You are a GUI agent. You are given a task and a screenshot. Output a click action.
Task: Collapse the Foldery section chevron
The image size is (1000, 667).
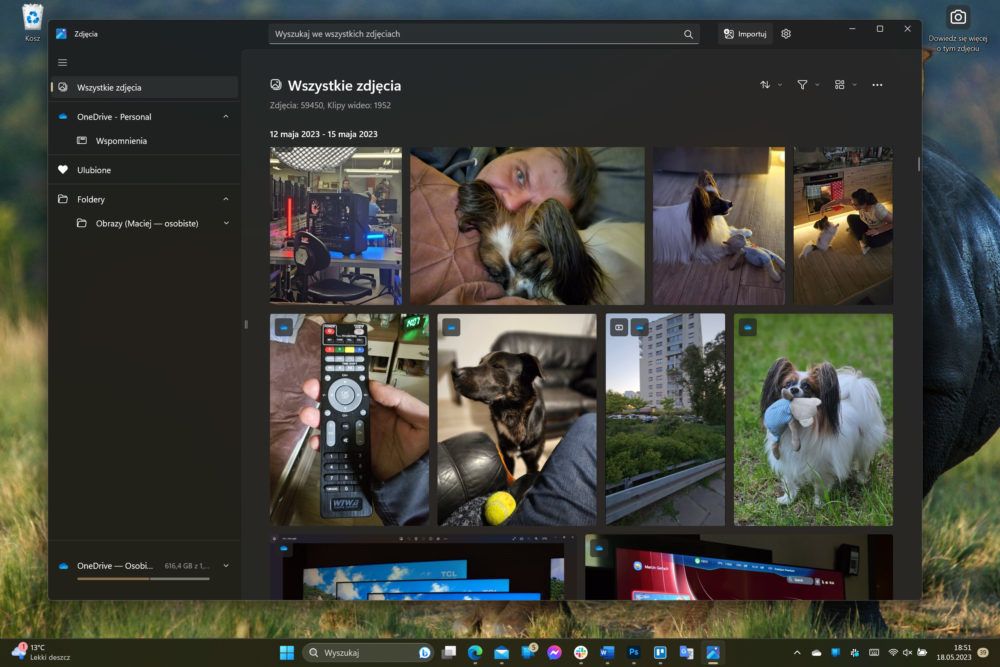(226, 200)
